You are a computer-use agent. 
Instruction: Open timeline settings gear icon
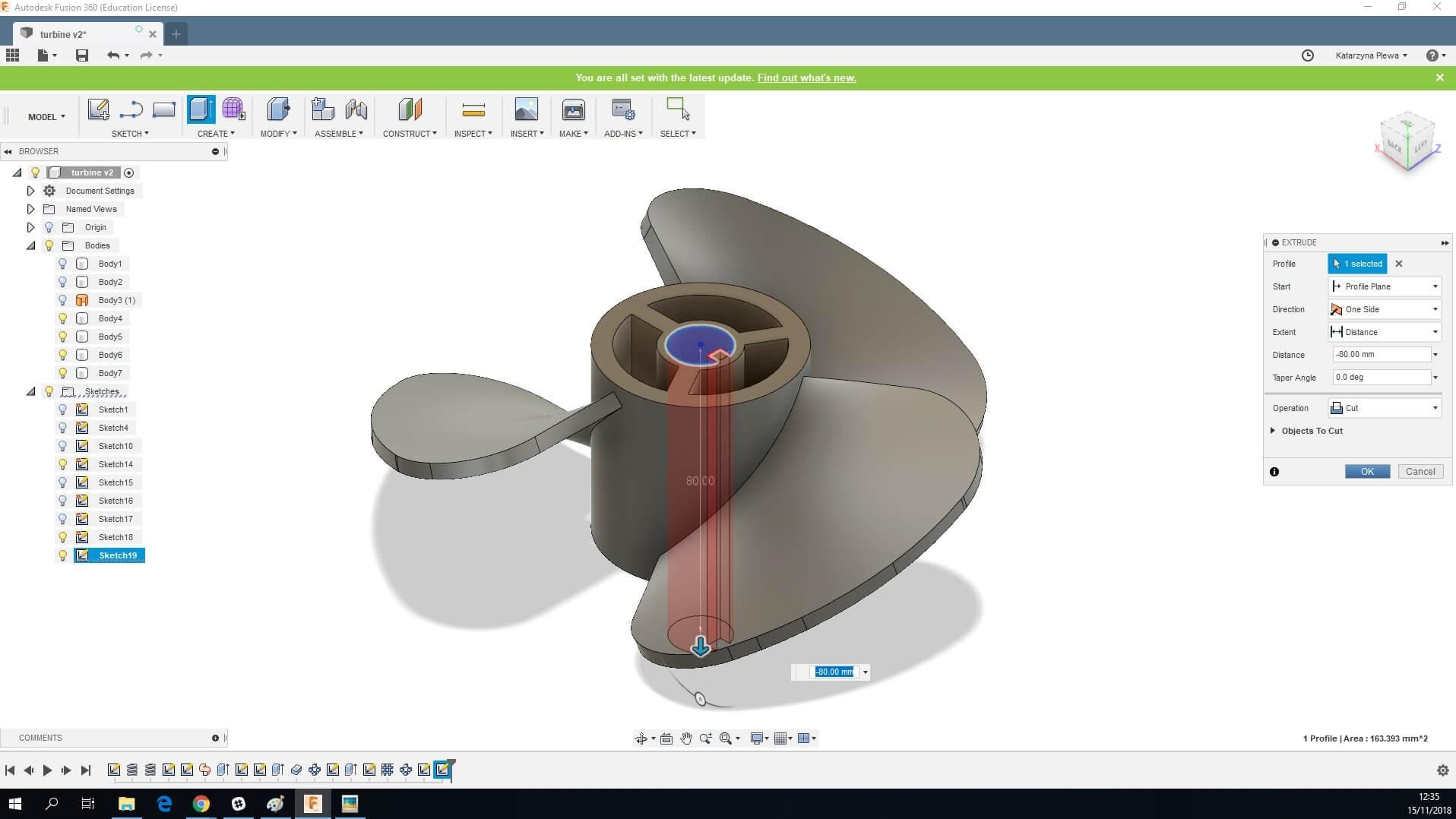(1442, 770)
